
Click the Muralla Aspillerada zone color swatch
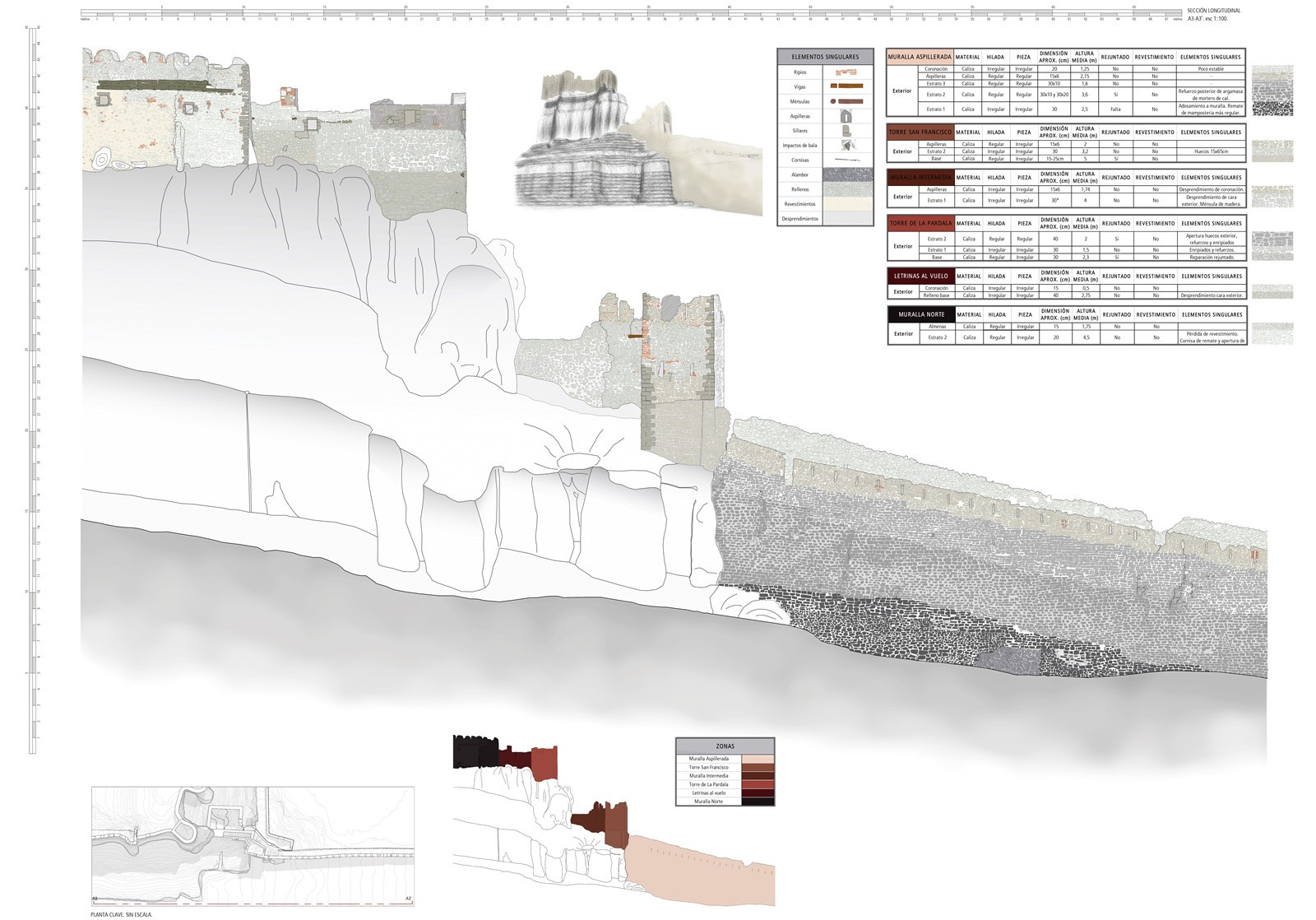click(x=758, y=759)
